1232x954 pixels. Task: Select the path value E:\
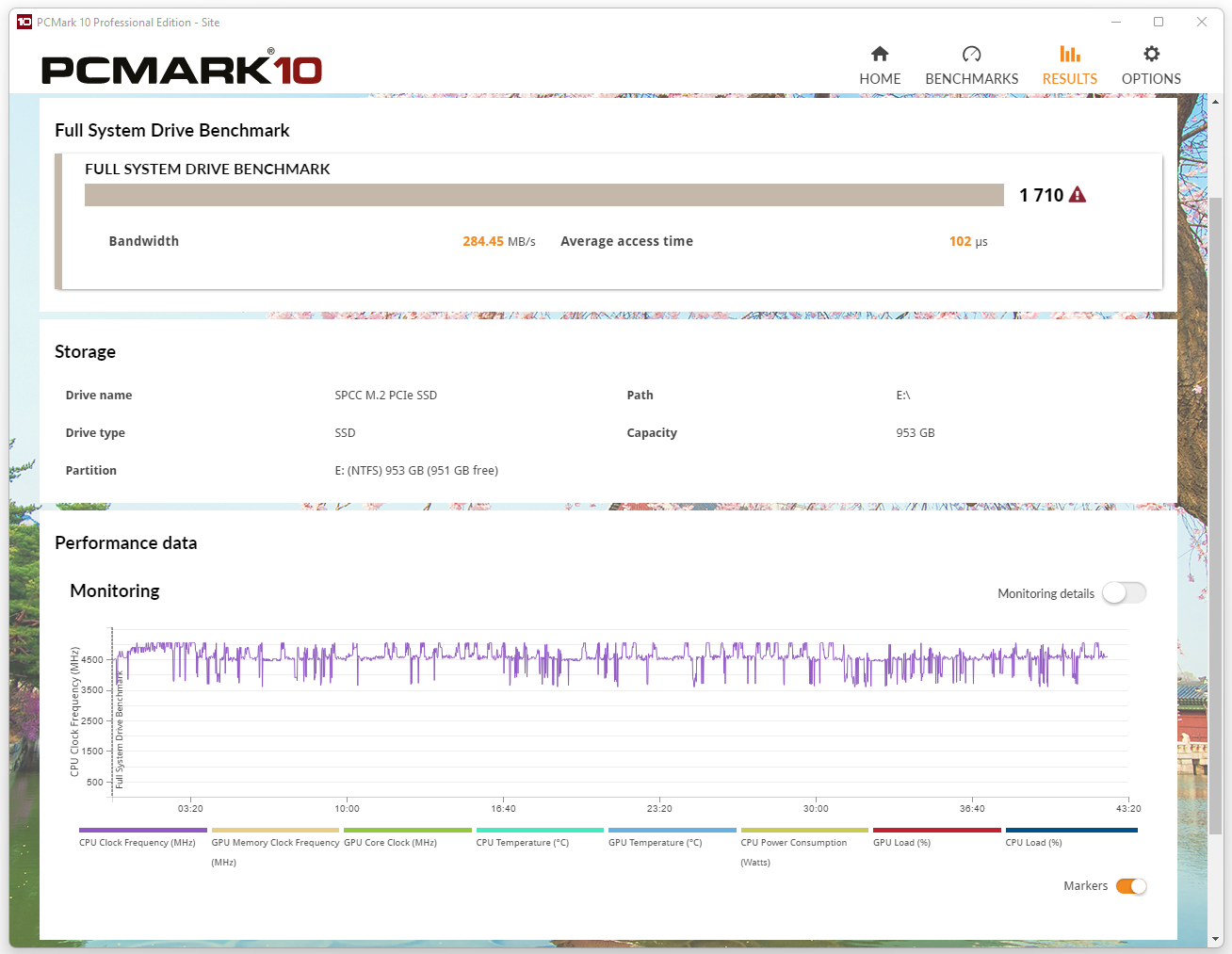point(903,396)
